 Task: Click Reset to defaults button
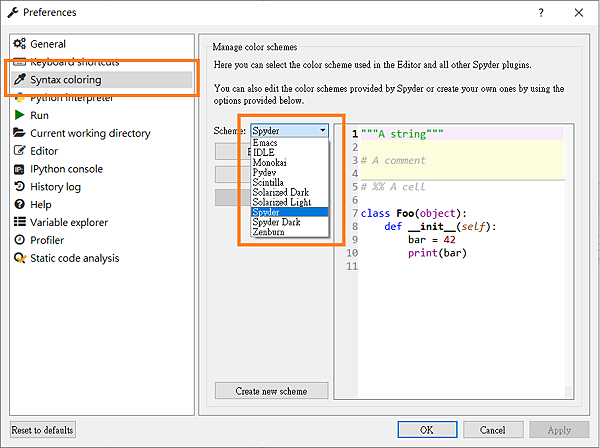pos(42,430)
